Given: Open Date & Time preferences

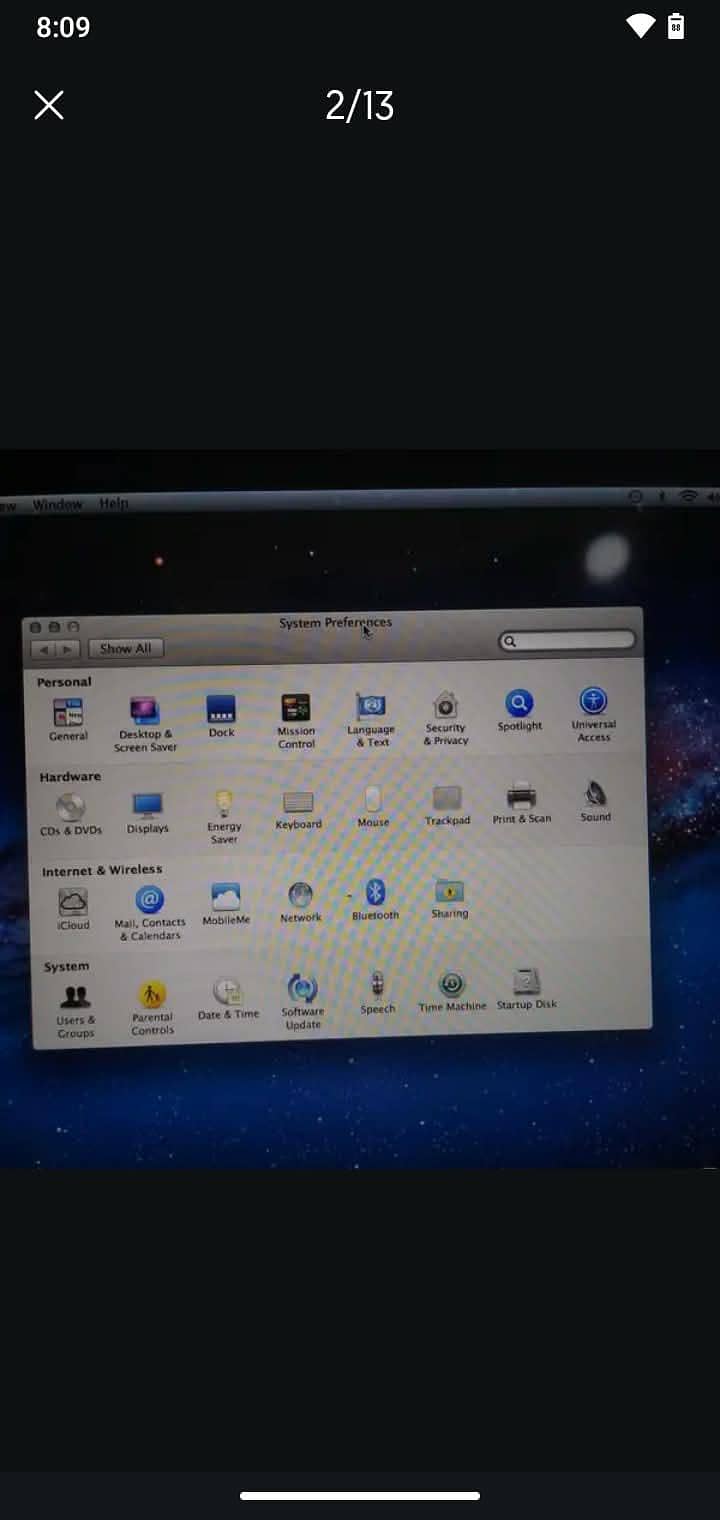Looking at the screenshot, I should 228,999.
